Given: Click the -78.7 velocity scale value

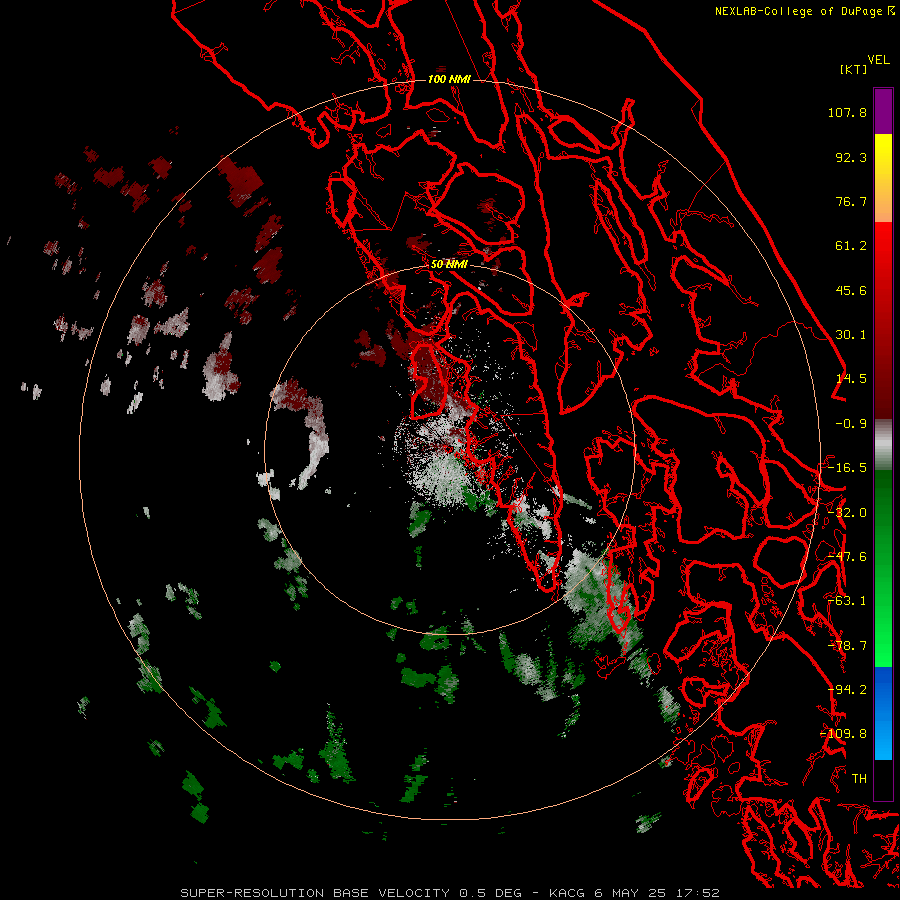Looking at the screenshot, I should pyautogui.click(x=847, y=646).
